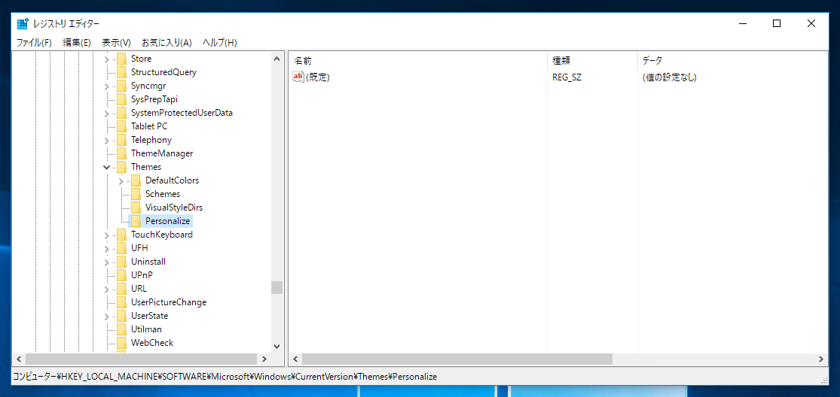Open the ファイル(F) menu
Viewport: 840px width, 397px height.
tap(34, 43)
